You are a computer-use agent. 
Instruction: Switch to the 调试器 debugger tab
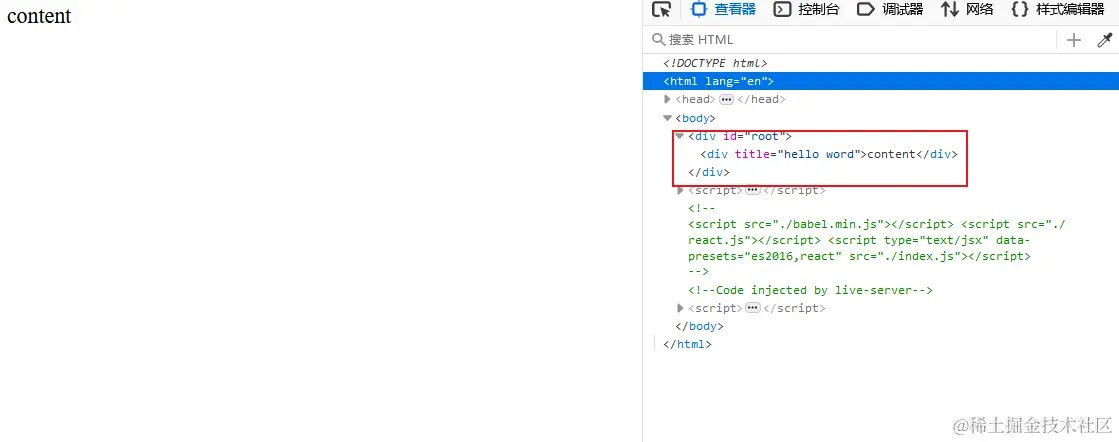[890, 9]
